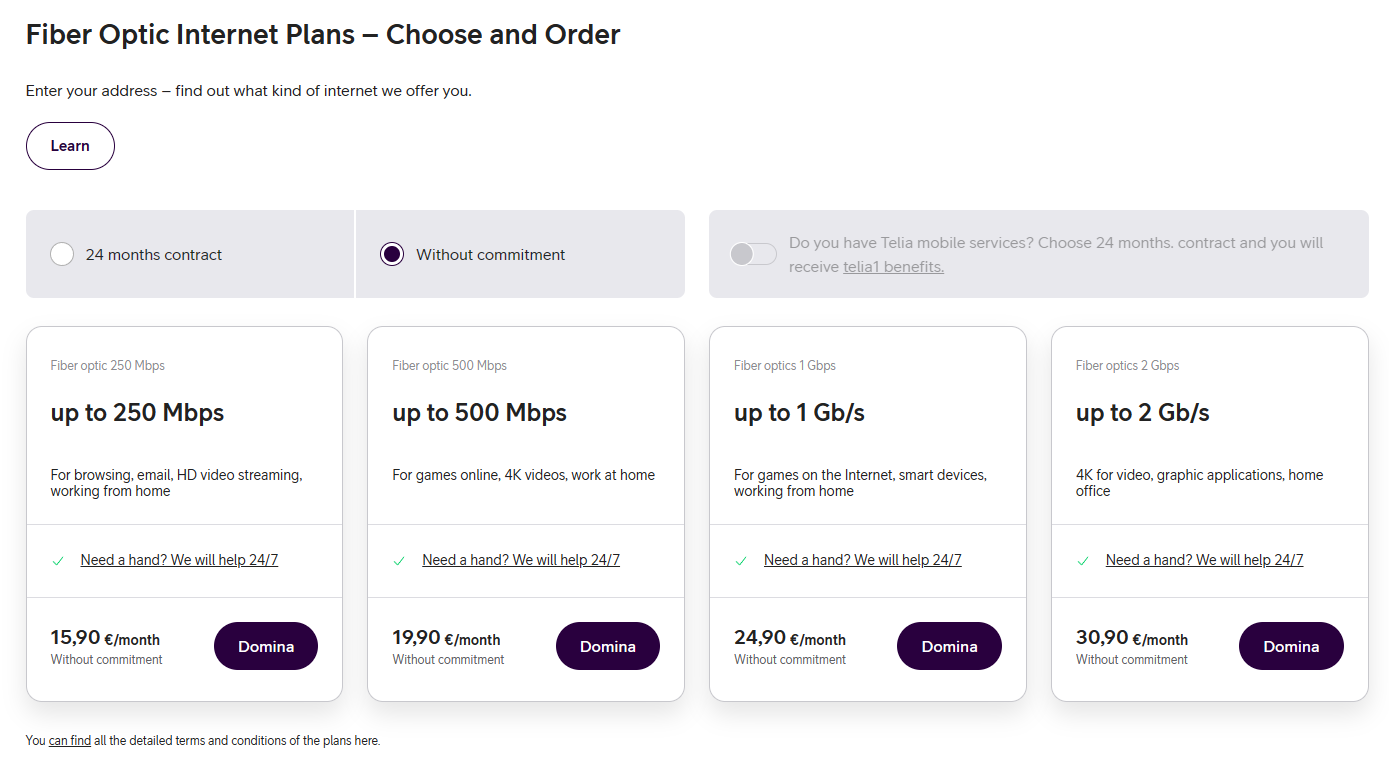The image size is (1389, 757).
Task: Click the green checkmark in 1 Gbps card
Action: pyautogui.click(x=741, y=561)
